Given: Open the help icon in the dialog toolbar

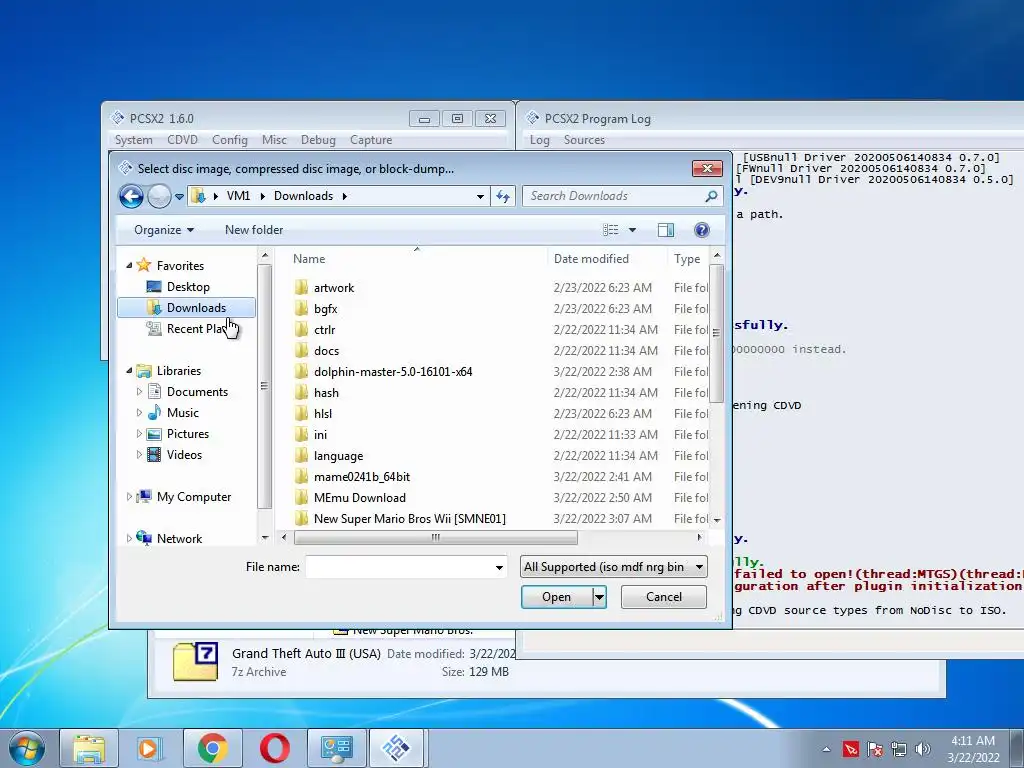Looking at the screenshot, I should coord(701,230).
